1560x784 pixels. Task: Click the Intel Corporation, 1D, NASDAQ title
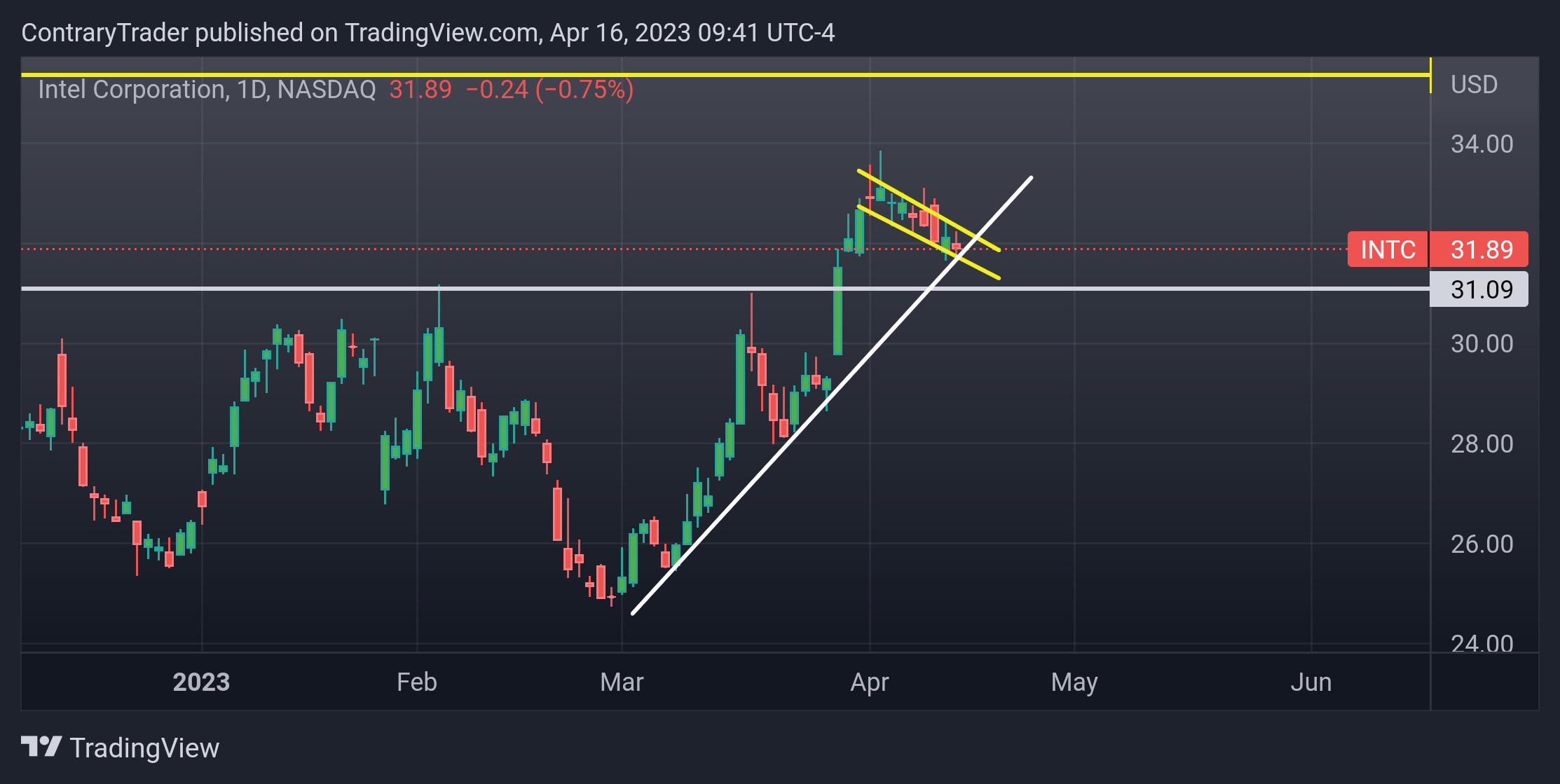pos(207,90)
